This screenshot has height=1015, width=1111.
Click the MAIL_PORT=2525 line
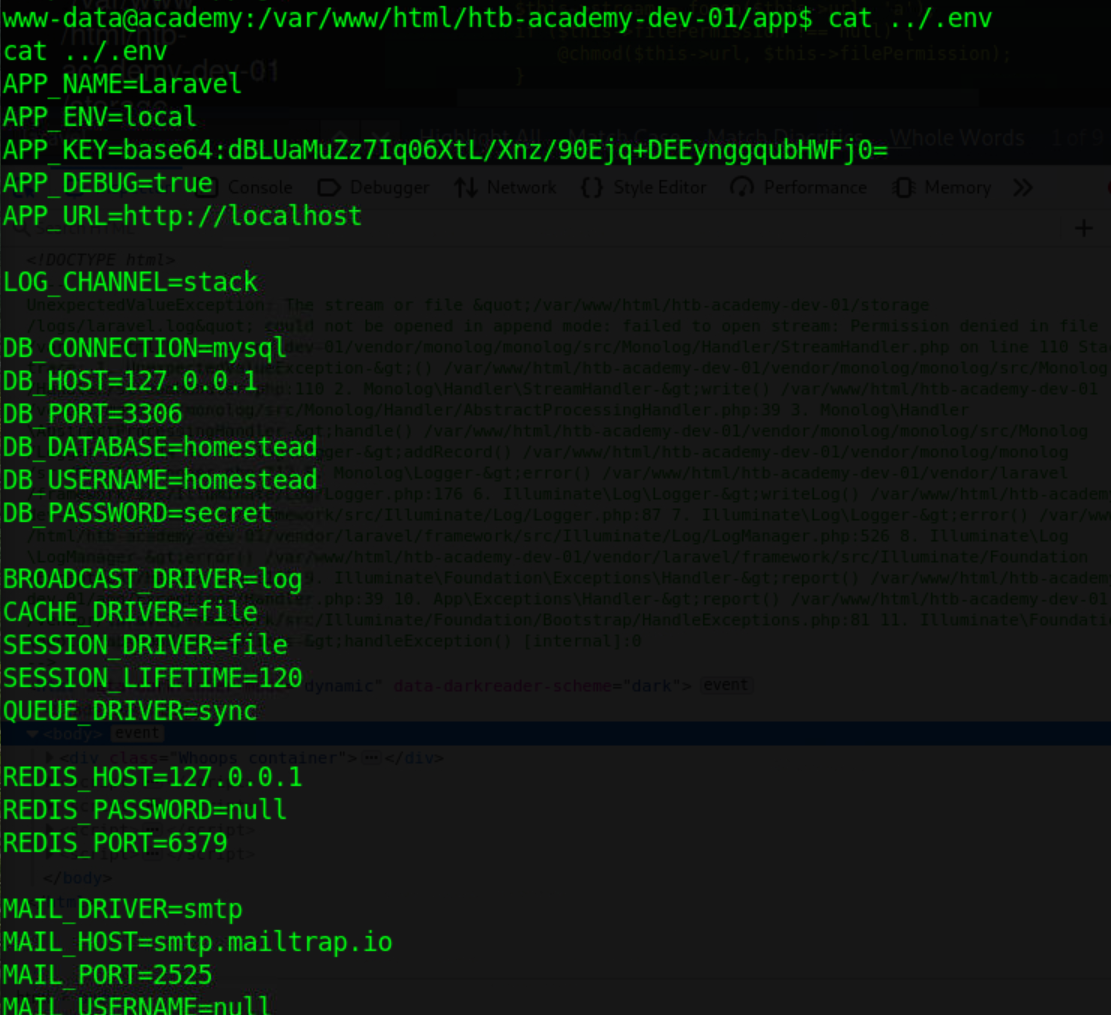pyautogui.click(x=108, y=975)
